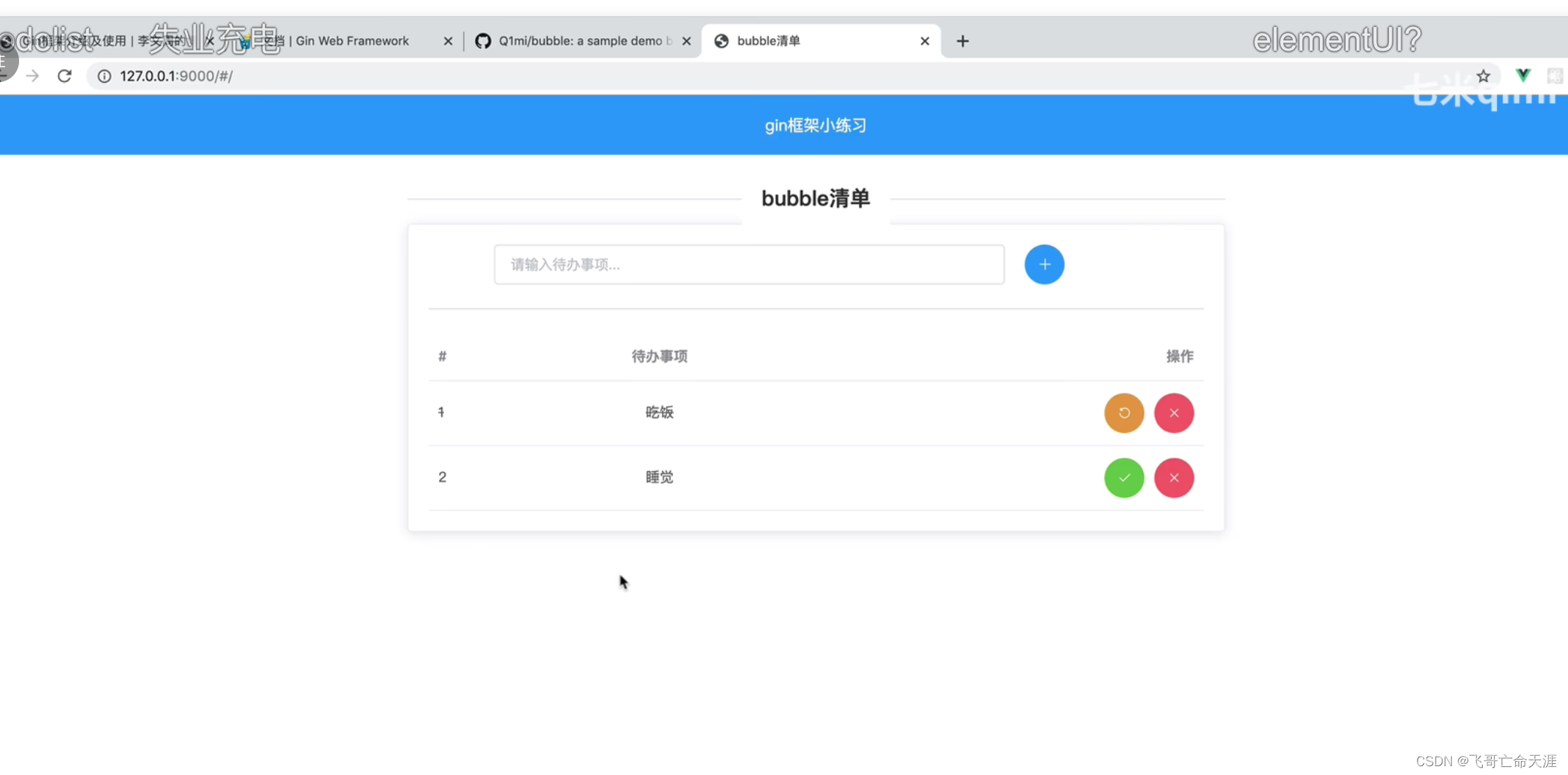Viewport: 1568px width, 775px height.
Task: Click the 睡觉 todo text
Action: pos(659,477)
